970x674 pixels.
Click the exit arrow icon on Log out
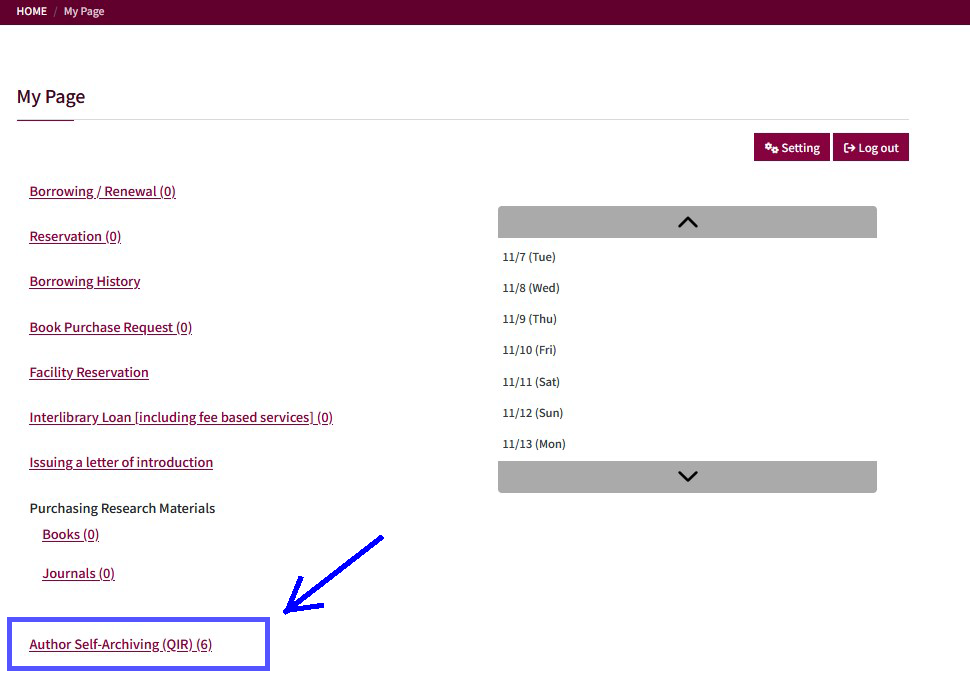[849, 148]
